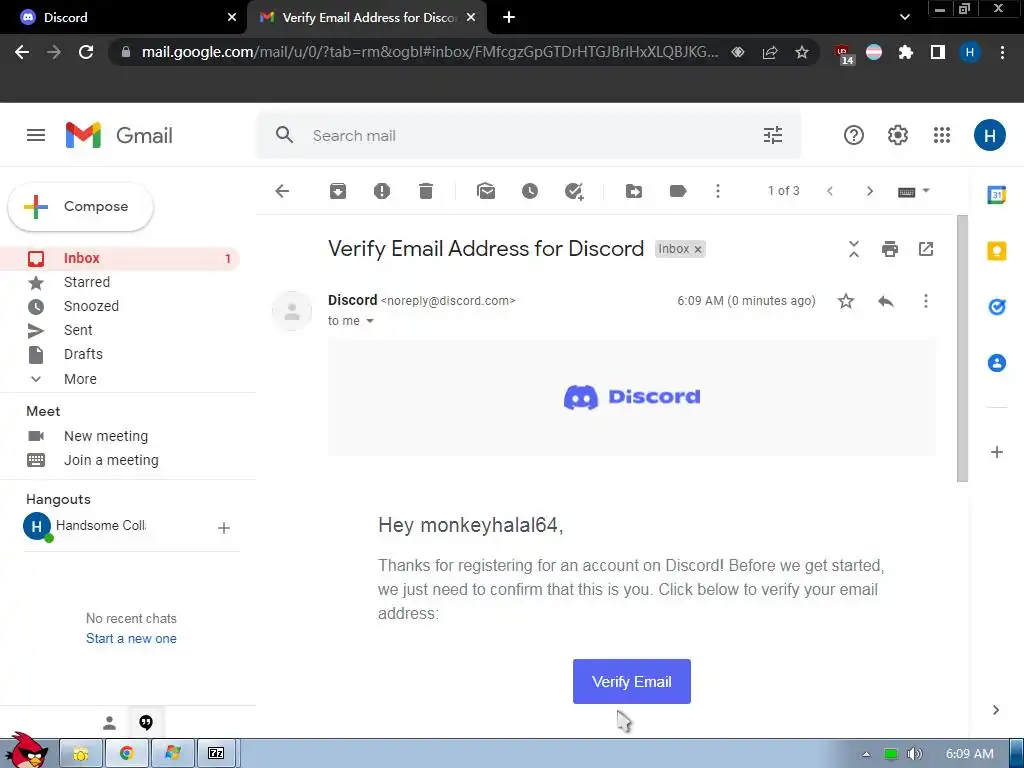1024x768 pixels.
Task: Open Contacts side panel
Action: point(997,362)
